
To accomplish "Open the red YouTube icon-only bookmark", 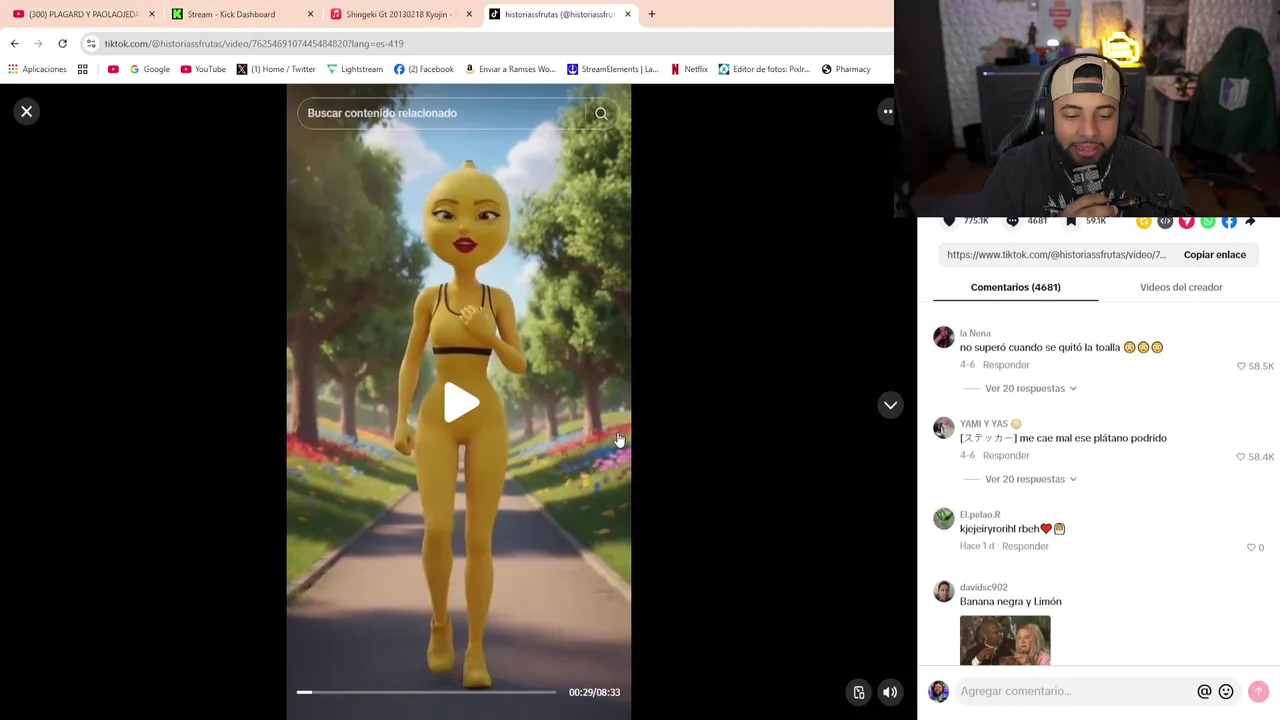I will coord(113,70).
